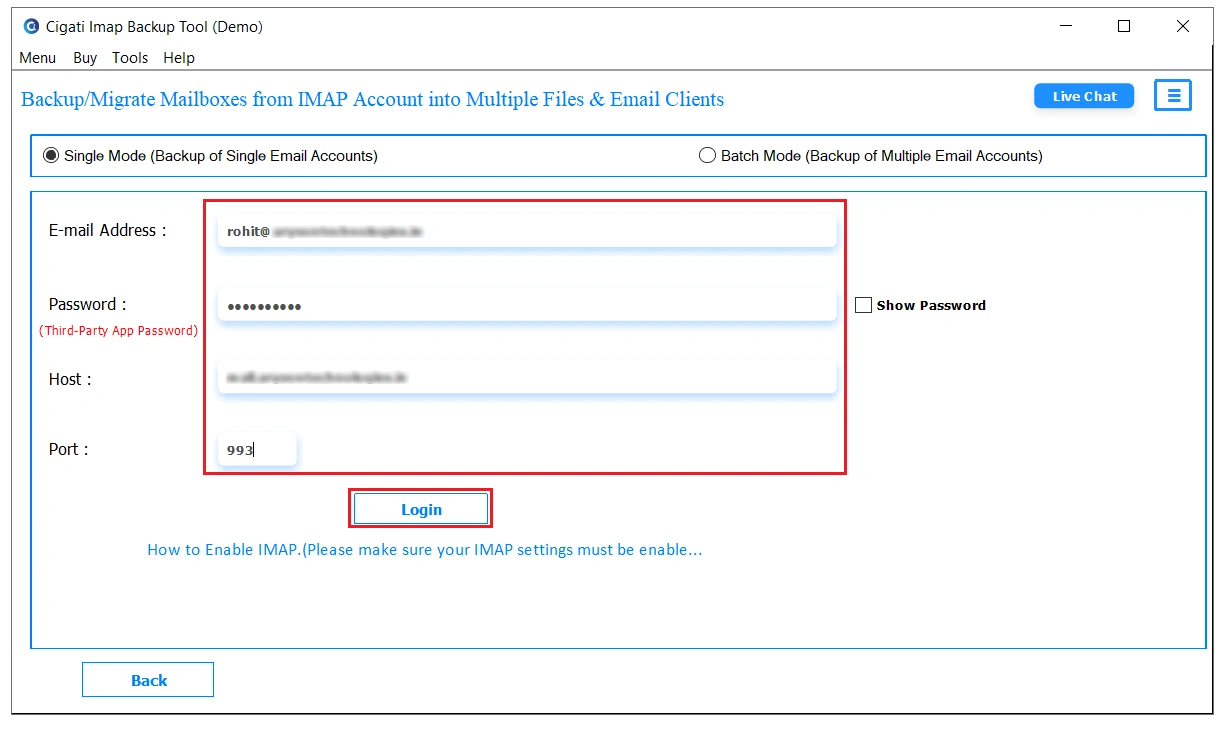Select Batch Mode radio button
The width and height of the screenshot is (1232, 733).
(x=708, y=156)
